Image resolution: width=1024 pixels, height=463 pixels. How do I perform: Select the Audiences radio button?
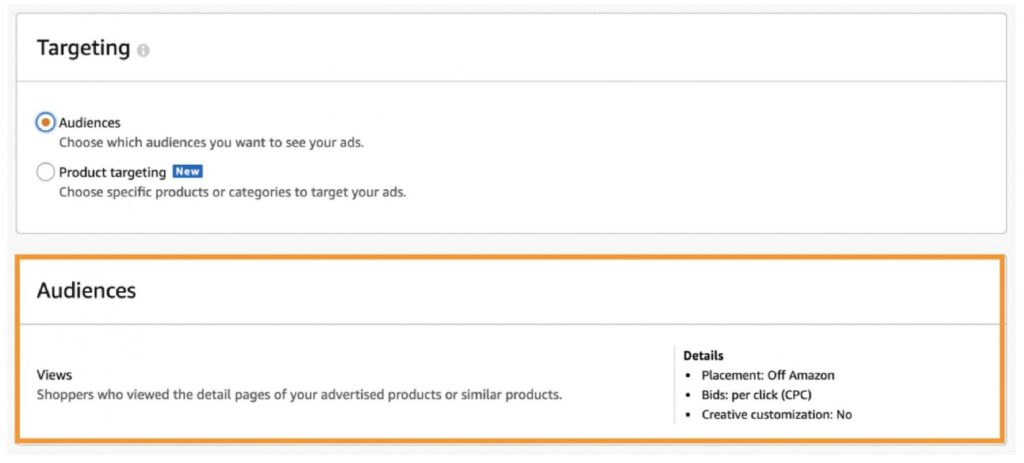[45, 122]
